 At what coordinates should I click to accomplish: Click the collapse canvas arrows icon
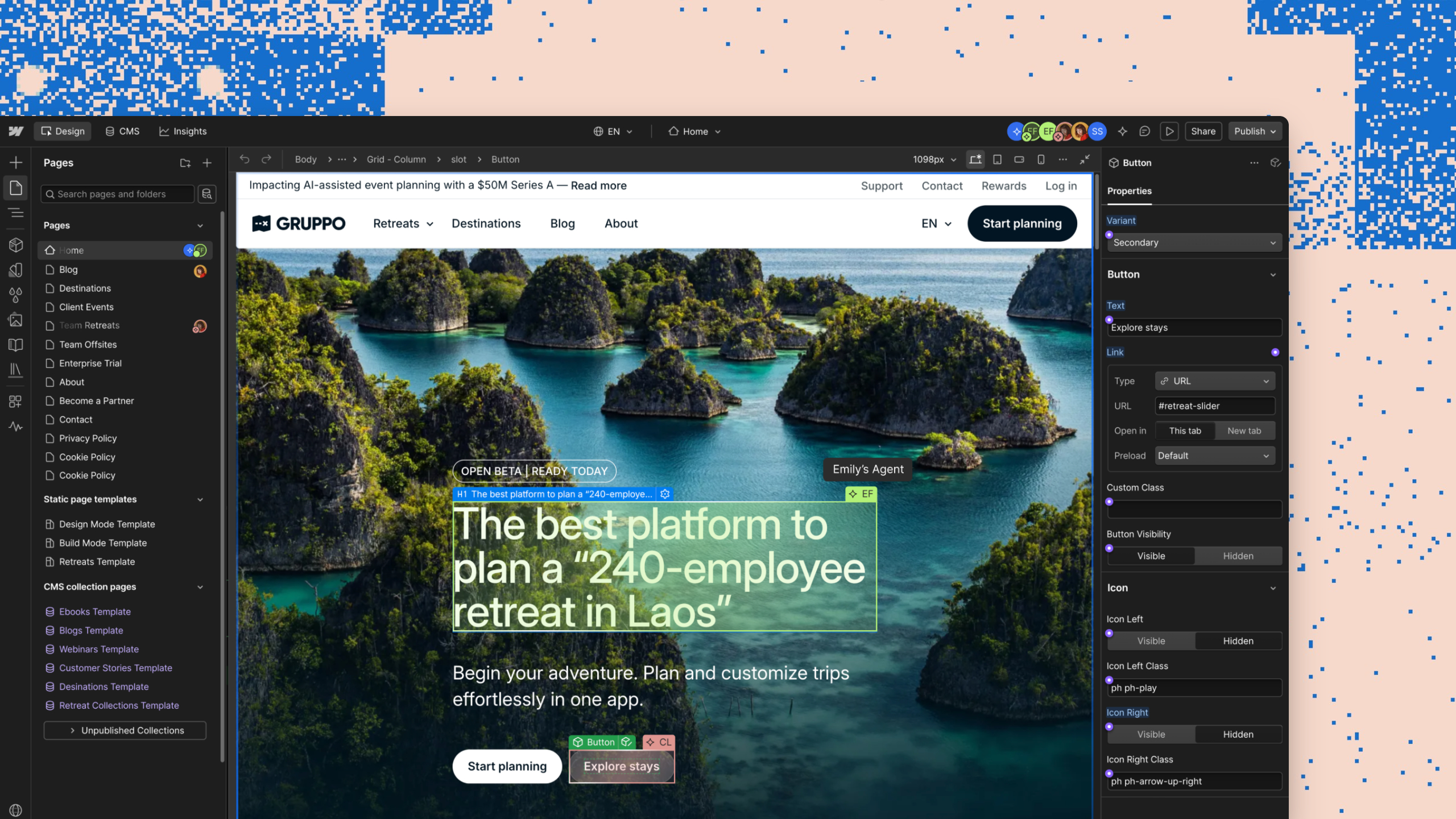tap(1085, 160)
